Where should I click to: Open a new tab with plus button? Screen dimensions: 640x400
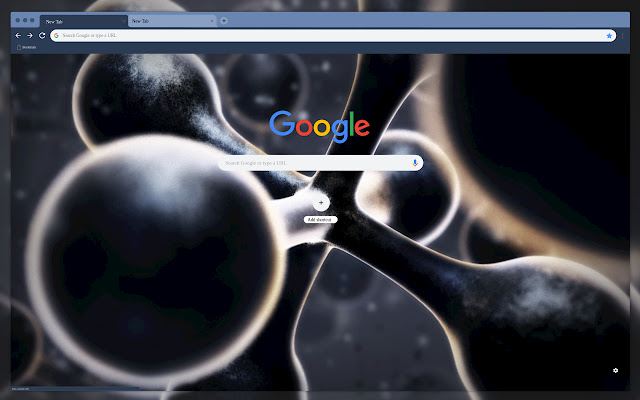224,21
